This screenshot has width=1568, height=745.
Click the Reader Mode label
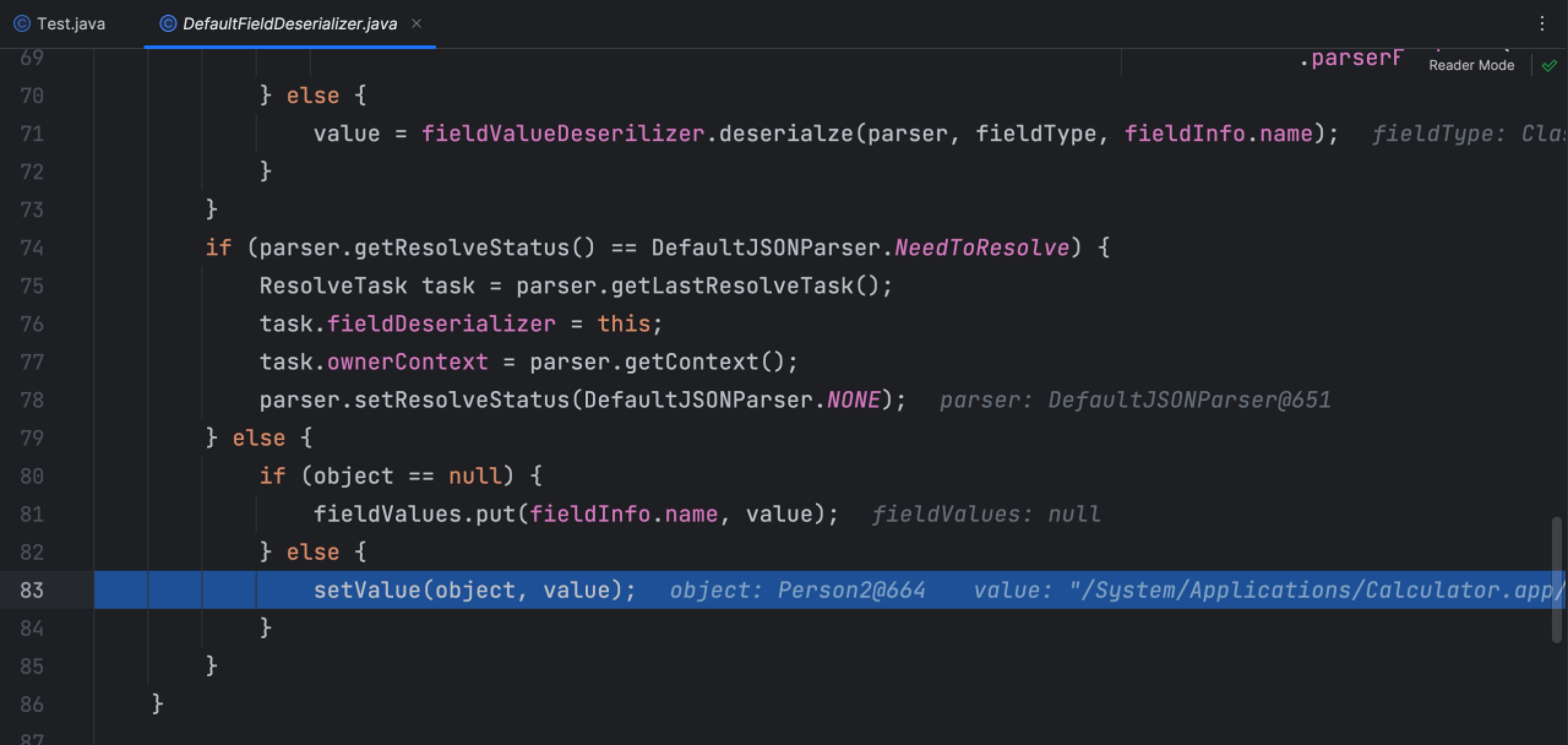pos(1471,66)
